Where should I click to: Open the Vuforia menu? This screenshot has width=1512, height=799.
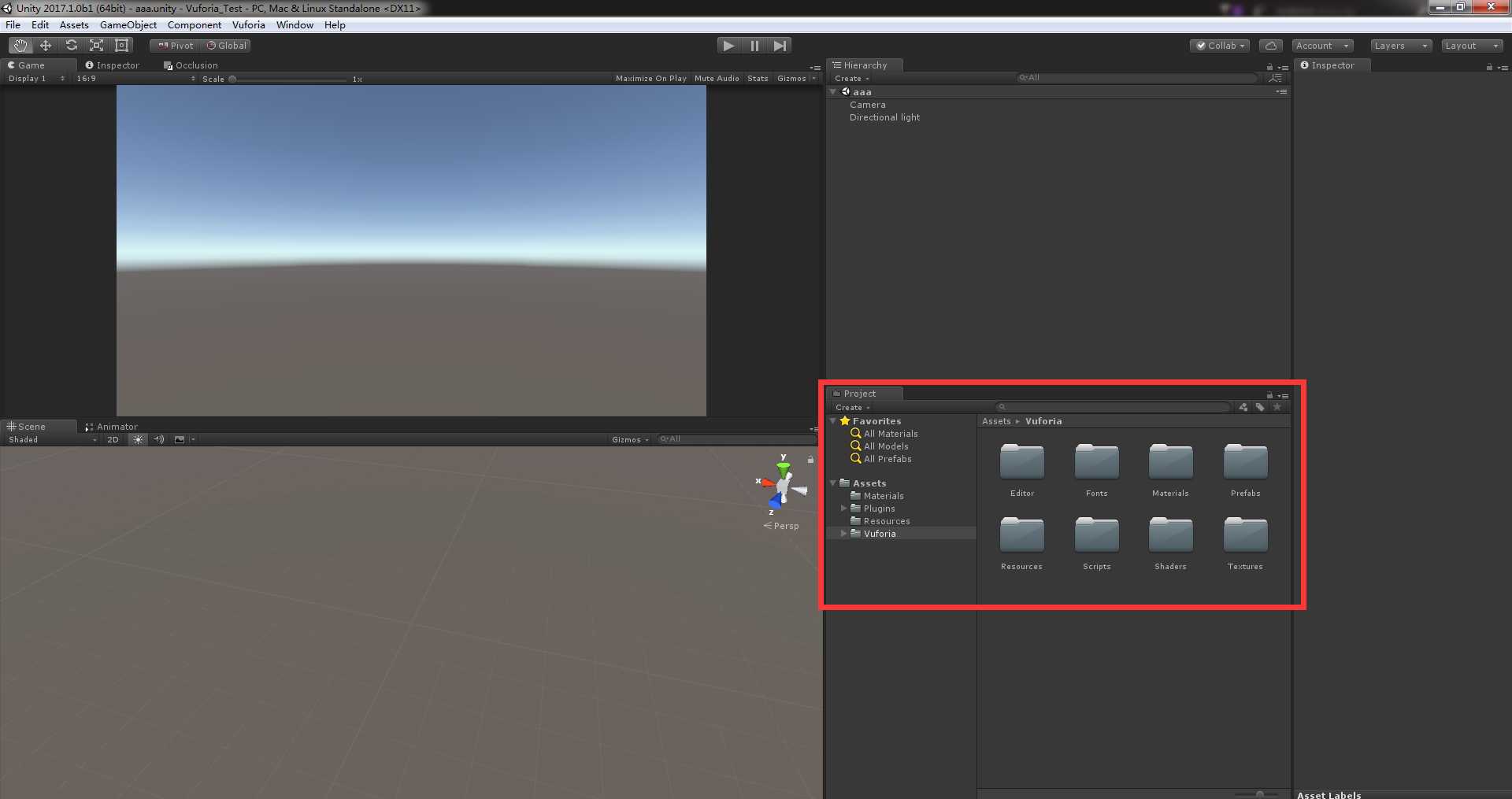click(x=249, y=25)
